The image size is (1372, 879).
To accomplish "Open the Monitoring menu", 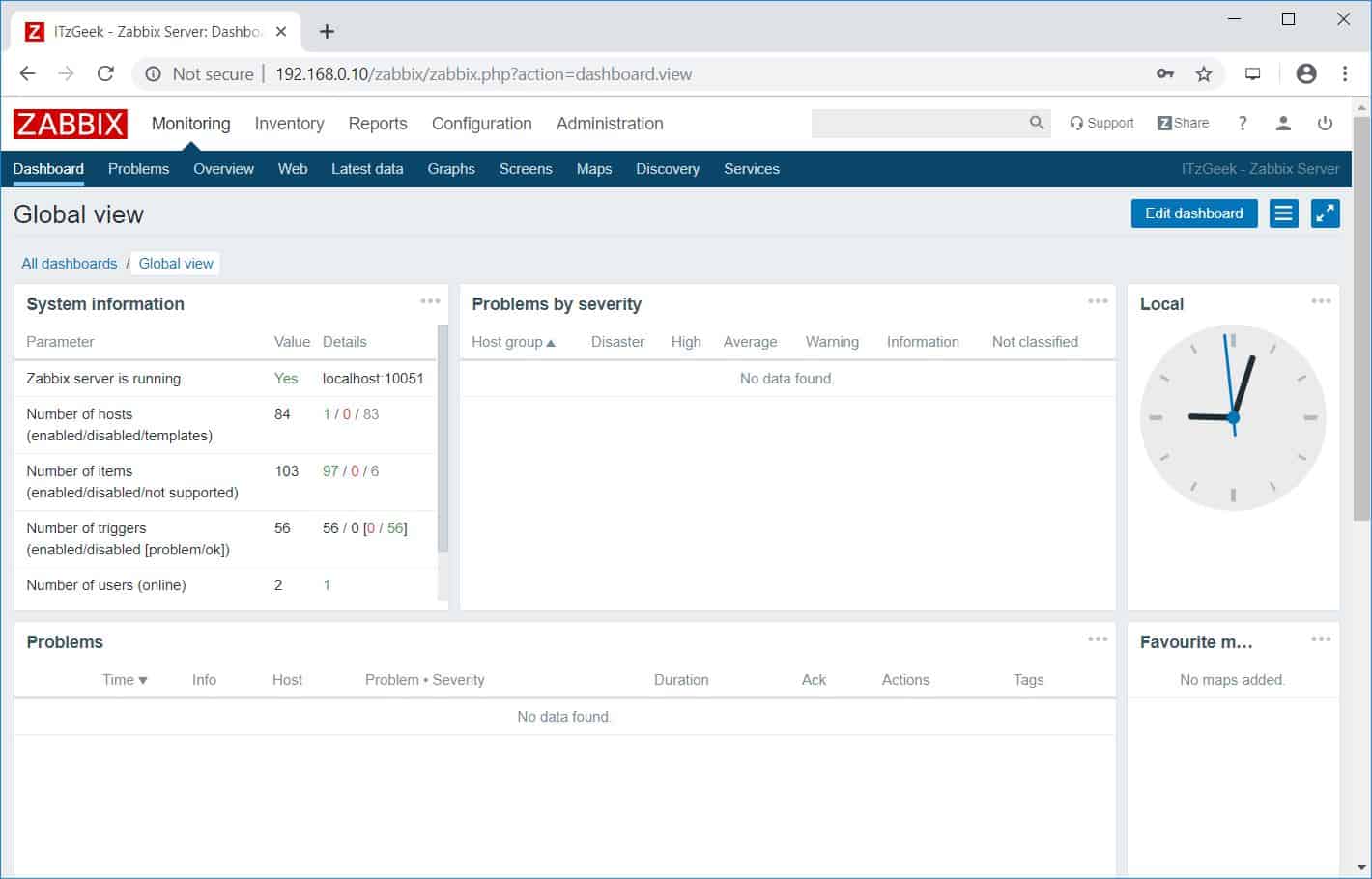I will tap(191, 124).
